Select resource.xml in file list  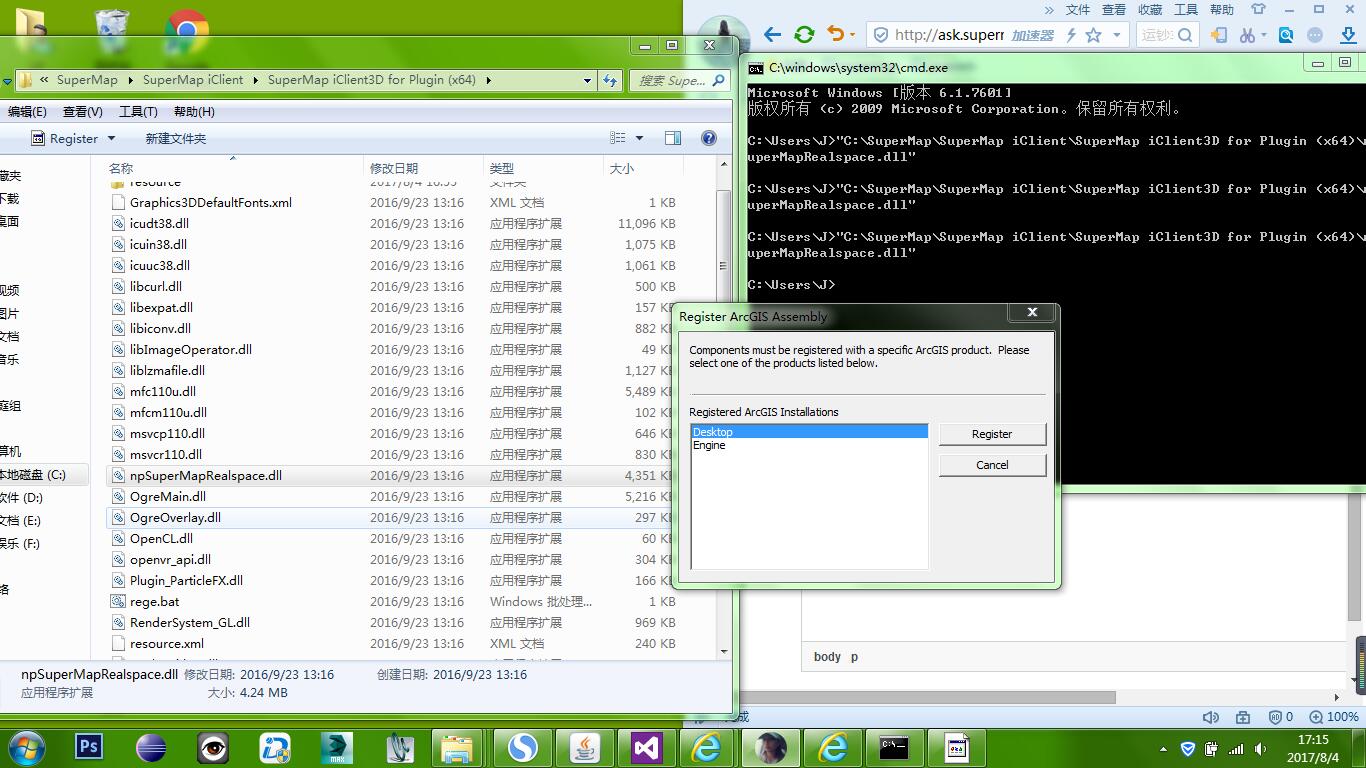pyautogui.click(x=167, y=644)
